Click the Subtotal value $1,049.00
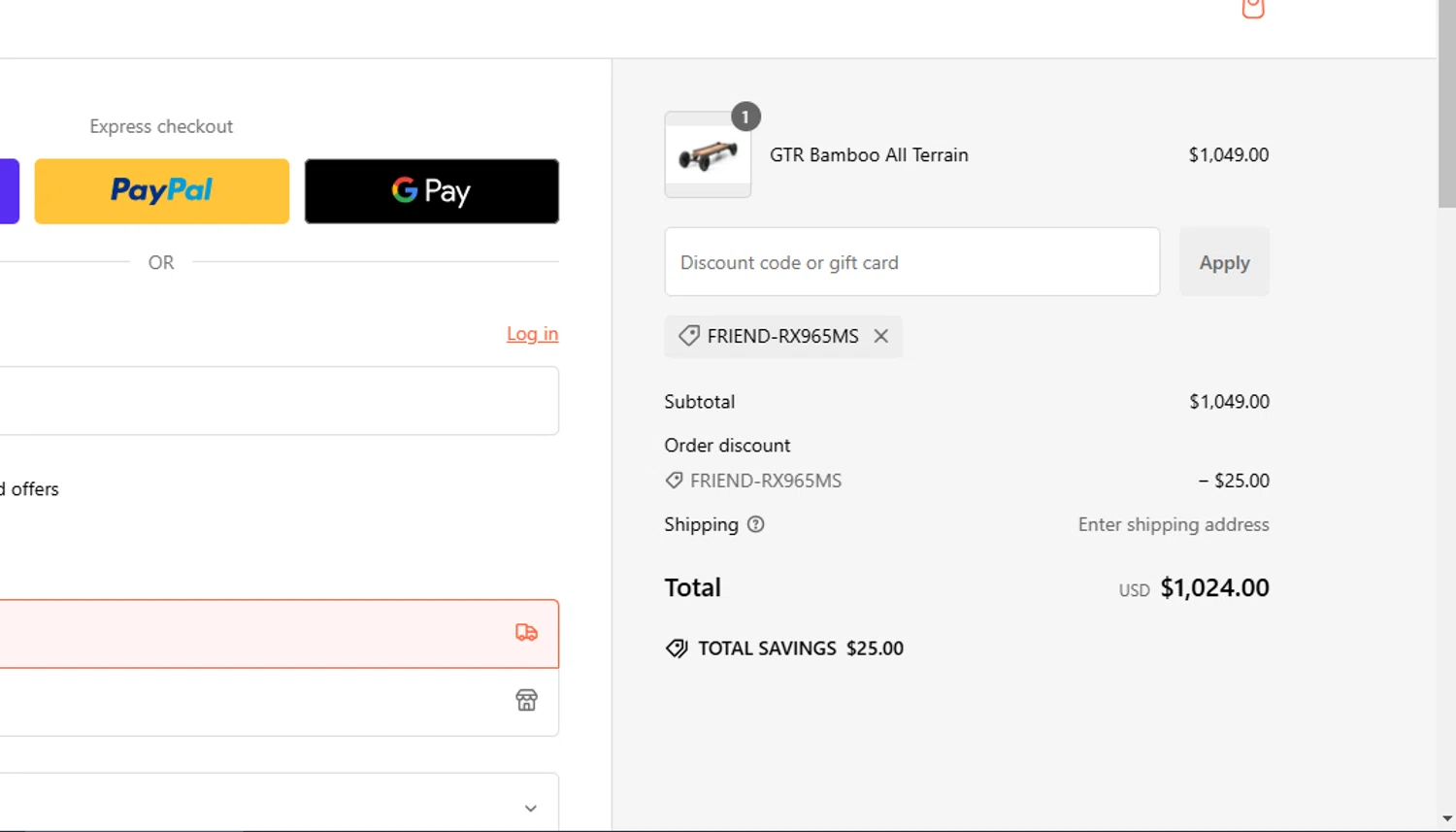This screenshot has width=1456, height=832. 1229,402
